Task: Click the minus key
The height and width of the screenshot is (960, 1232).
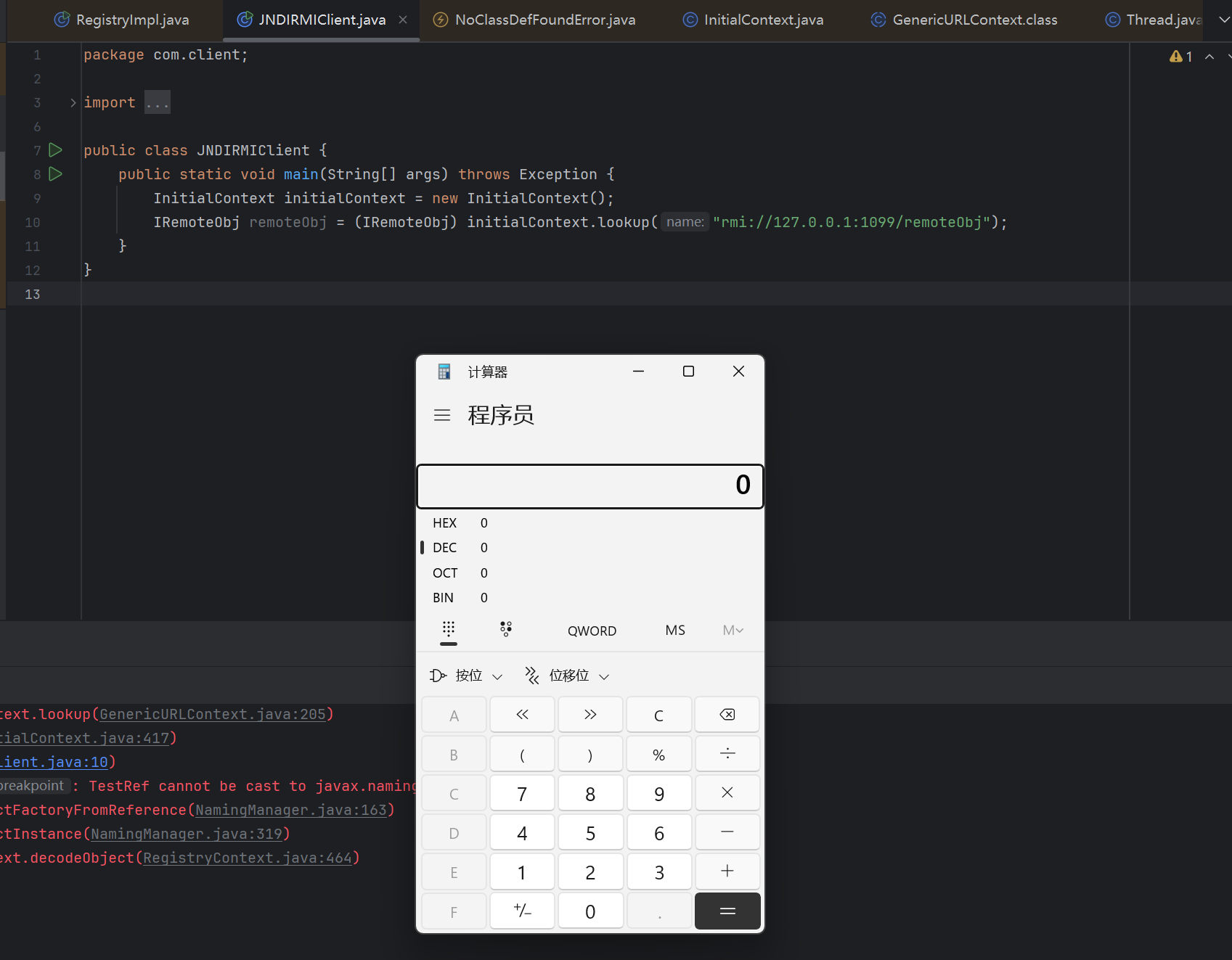Action: 727,832
